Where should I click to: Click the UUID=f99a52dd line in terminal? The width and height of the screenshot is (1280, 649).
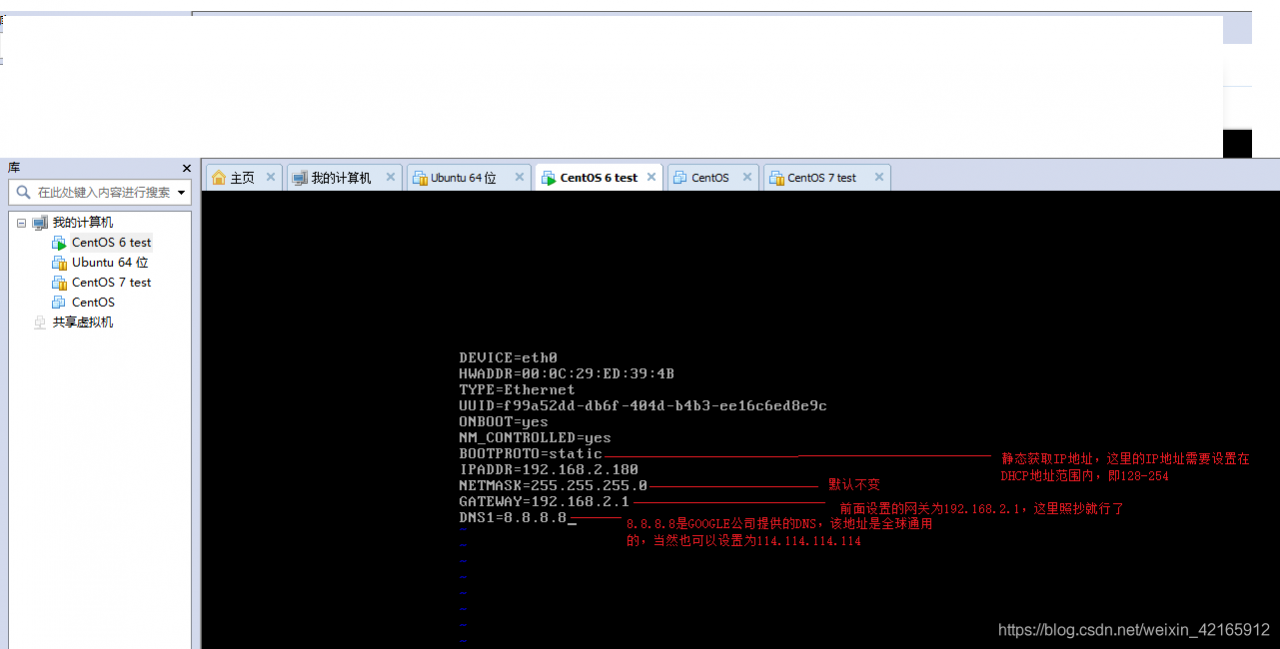click(x=643, y=405)
